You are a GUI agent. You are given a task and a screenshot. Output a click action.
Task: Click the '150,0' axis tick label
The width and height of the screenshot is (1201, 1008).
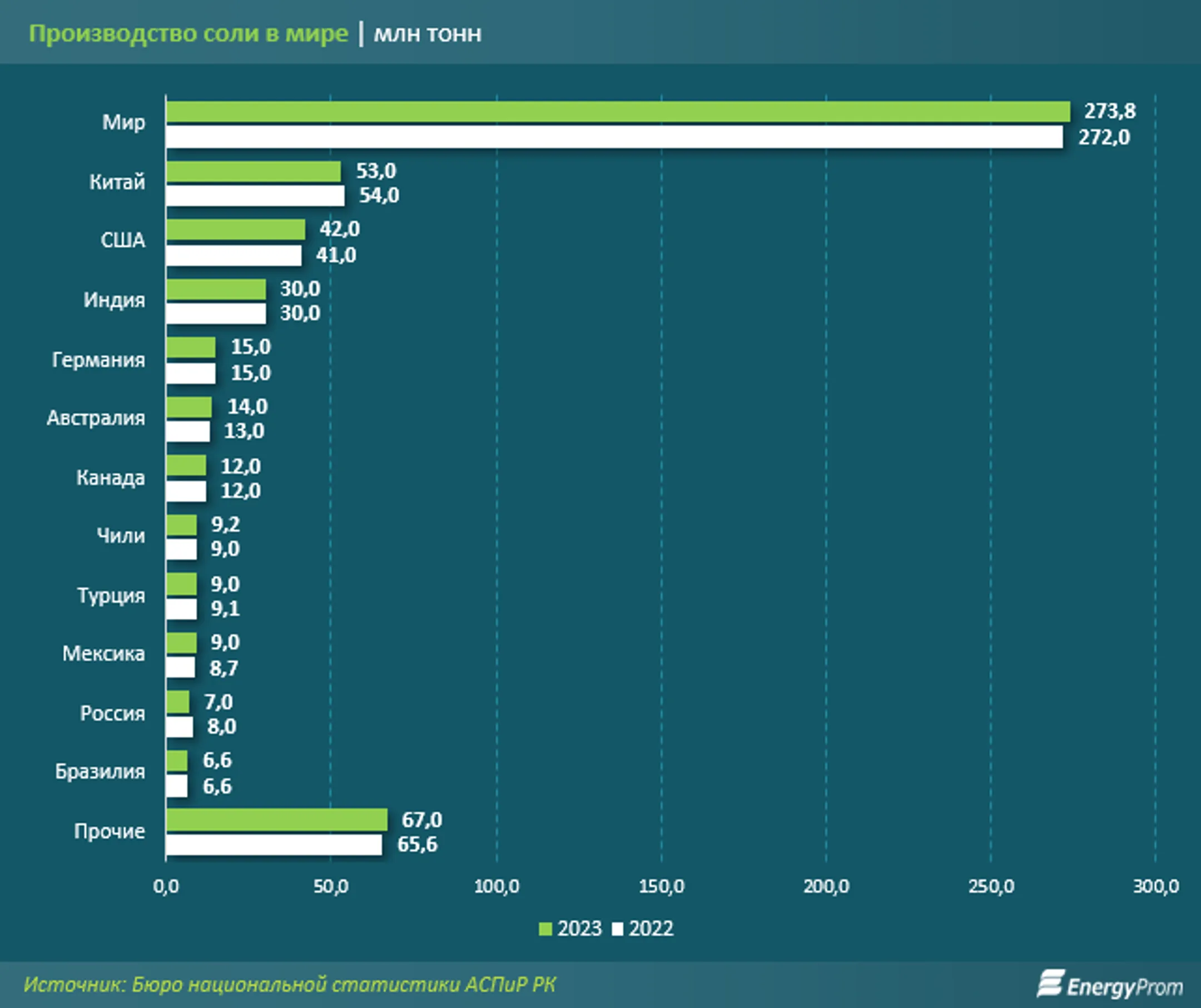coord(661,886)
